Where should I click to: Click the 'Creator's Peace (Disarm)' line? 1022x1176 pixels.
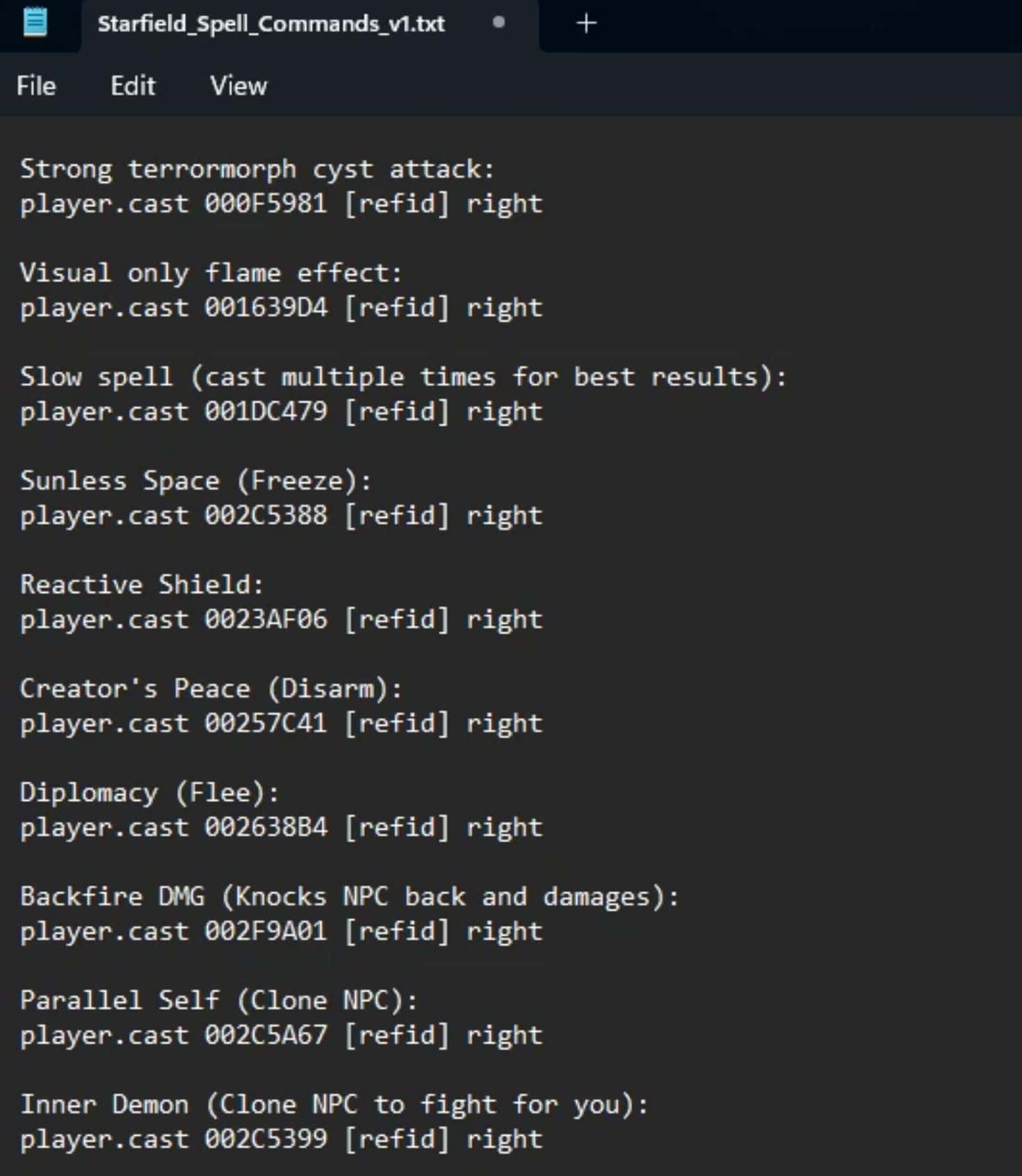[x=211, y=689]
